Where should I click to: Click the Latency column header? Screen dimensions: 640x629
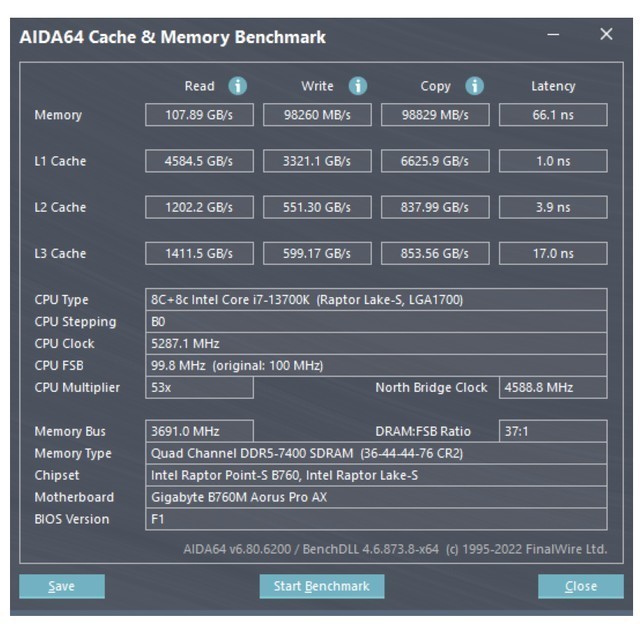553,86
